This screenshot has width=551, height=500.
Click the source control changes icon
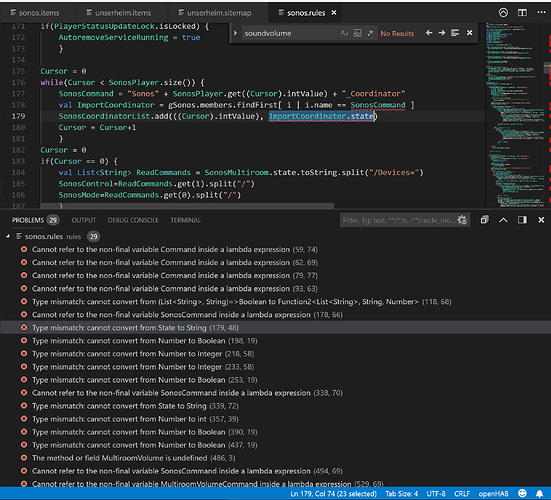[503, 13]
